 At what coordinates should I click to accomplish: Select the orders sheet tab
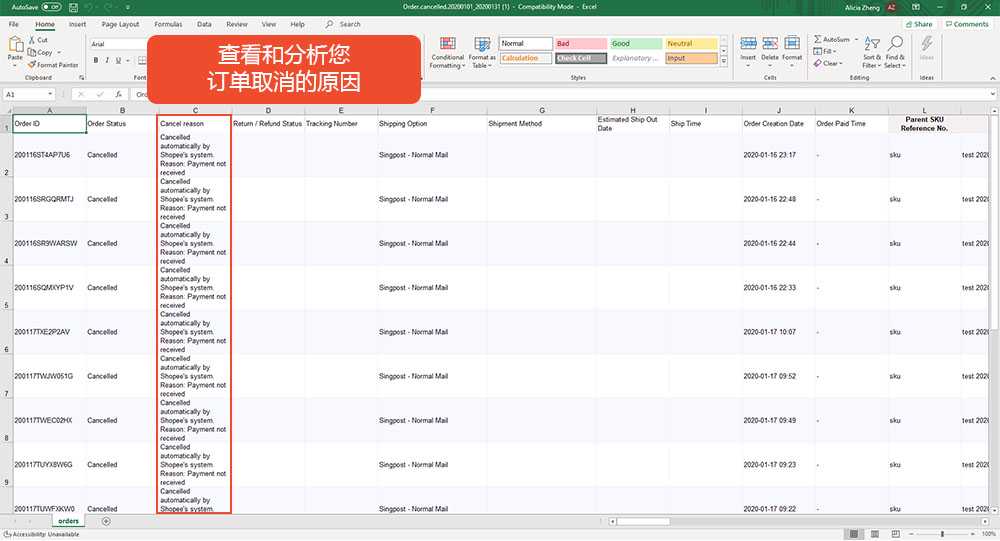(x=68, y=521)
